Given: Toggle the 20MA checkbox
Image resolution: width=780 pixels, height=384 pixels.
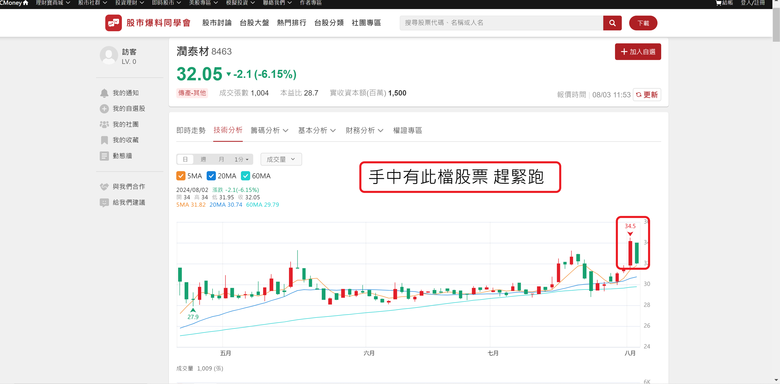Looking at the screenshot, I should pyautogui.click(x=211, y=176).
